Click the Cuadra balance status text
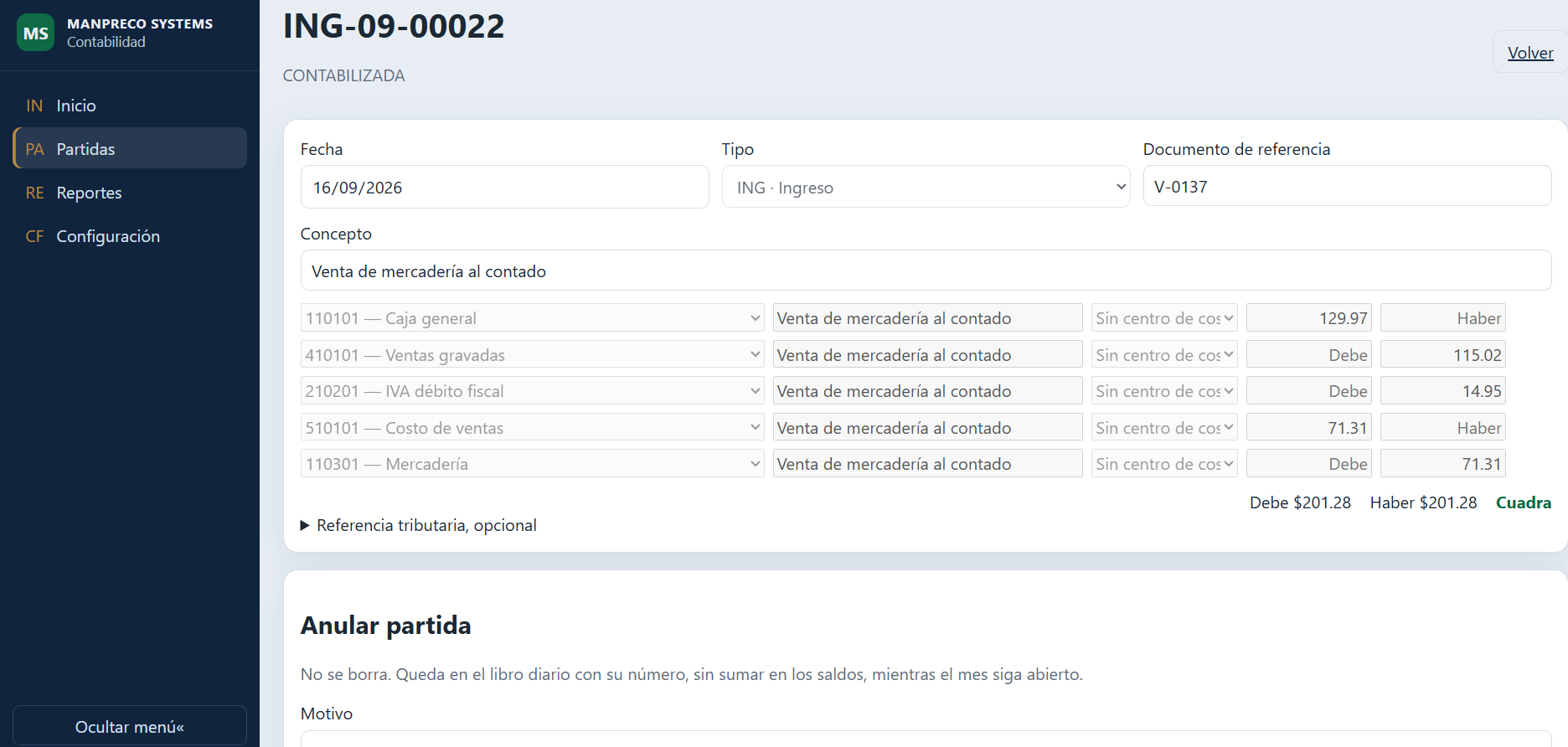 (x=1524, y=502)
